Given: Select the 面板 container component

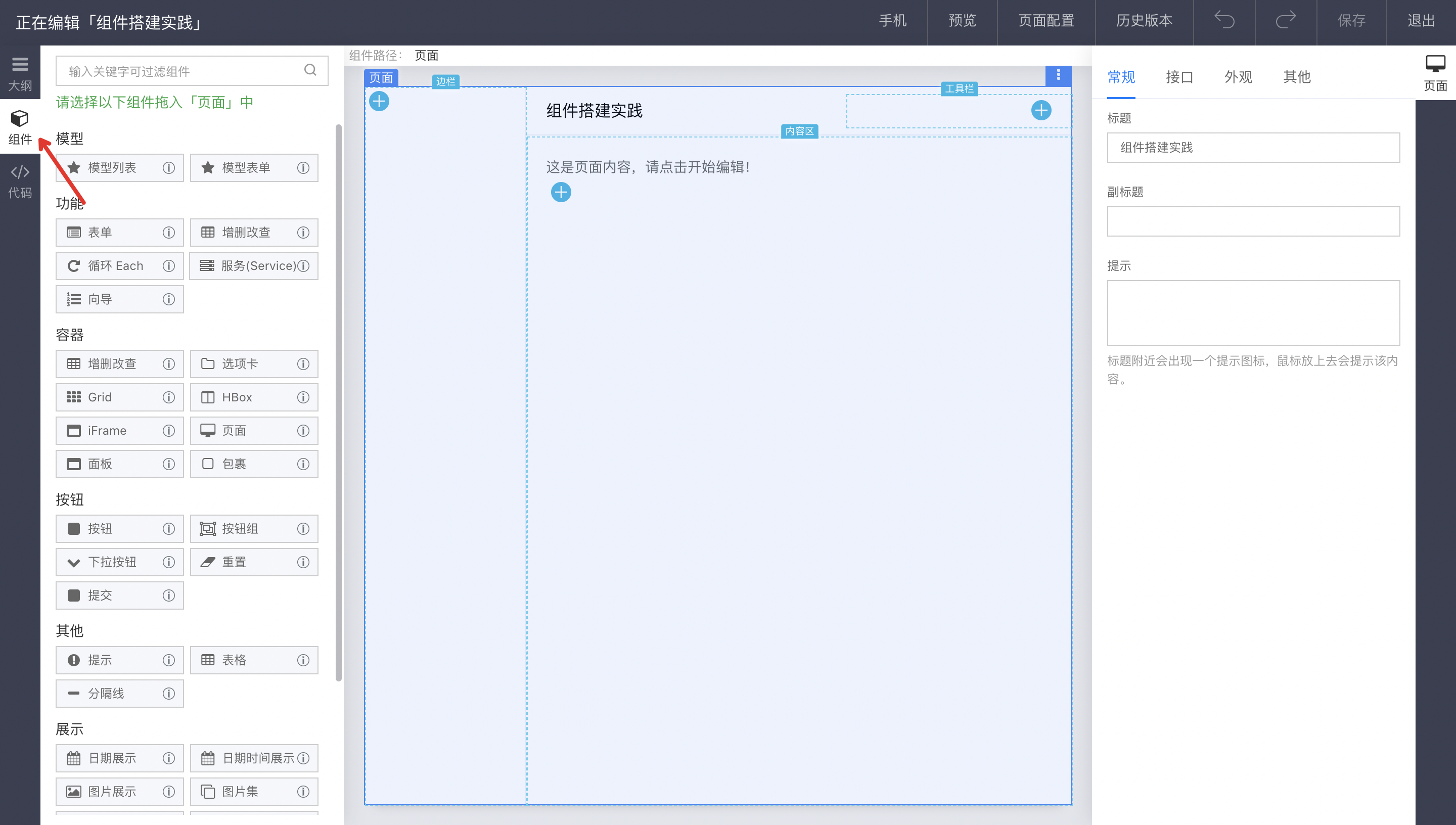Looking at the screenshot, I should pos(119,464).
